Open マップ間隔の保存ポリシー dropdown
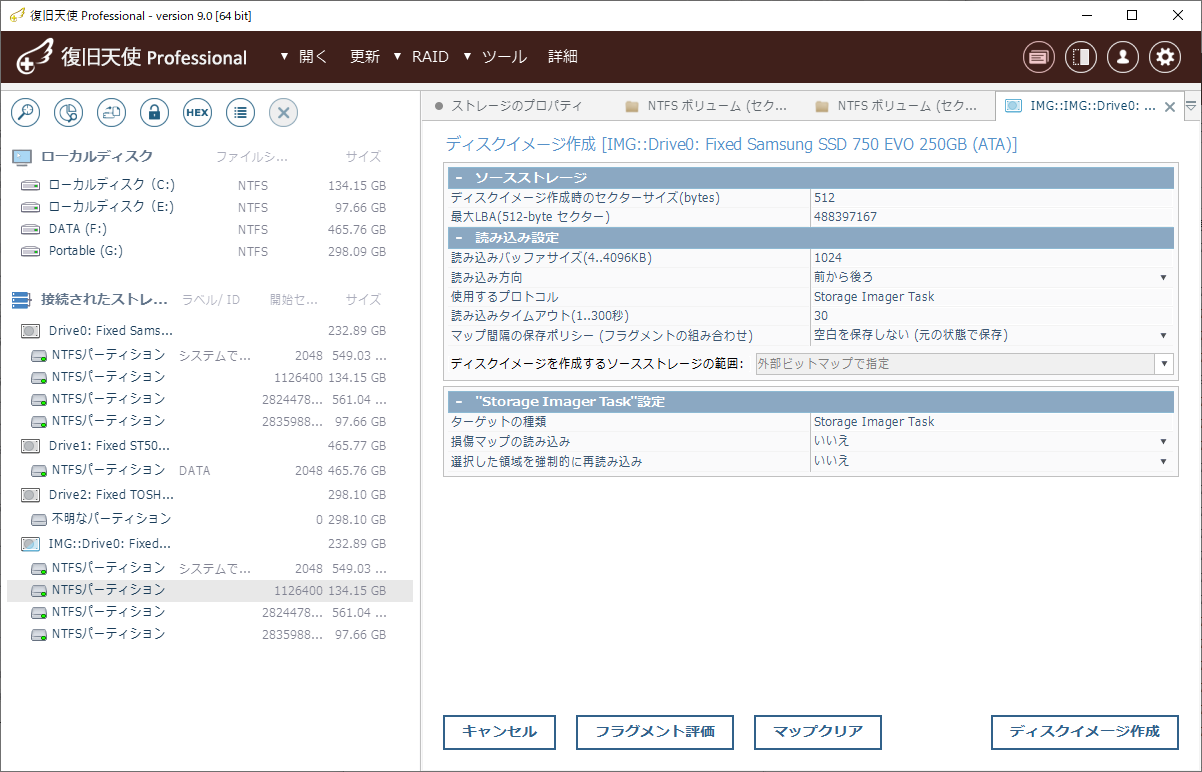The image size is (1202, 772). [x=1163, y=335]
